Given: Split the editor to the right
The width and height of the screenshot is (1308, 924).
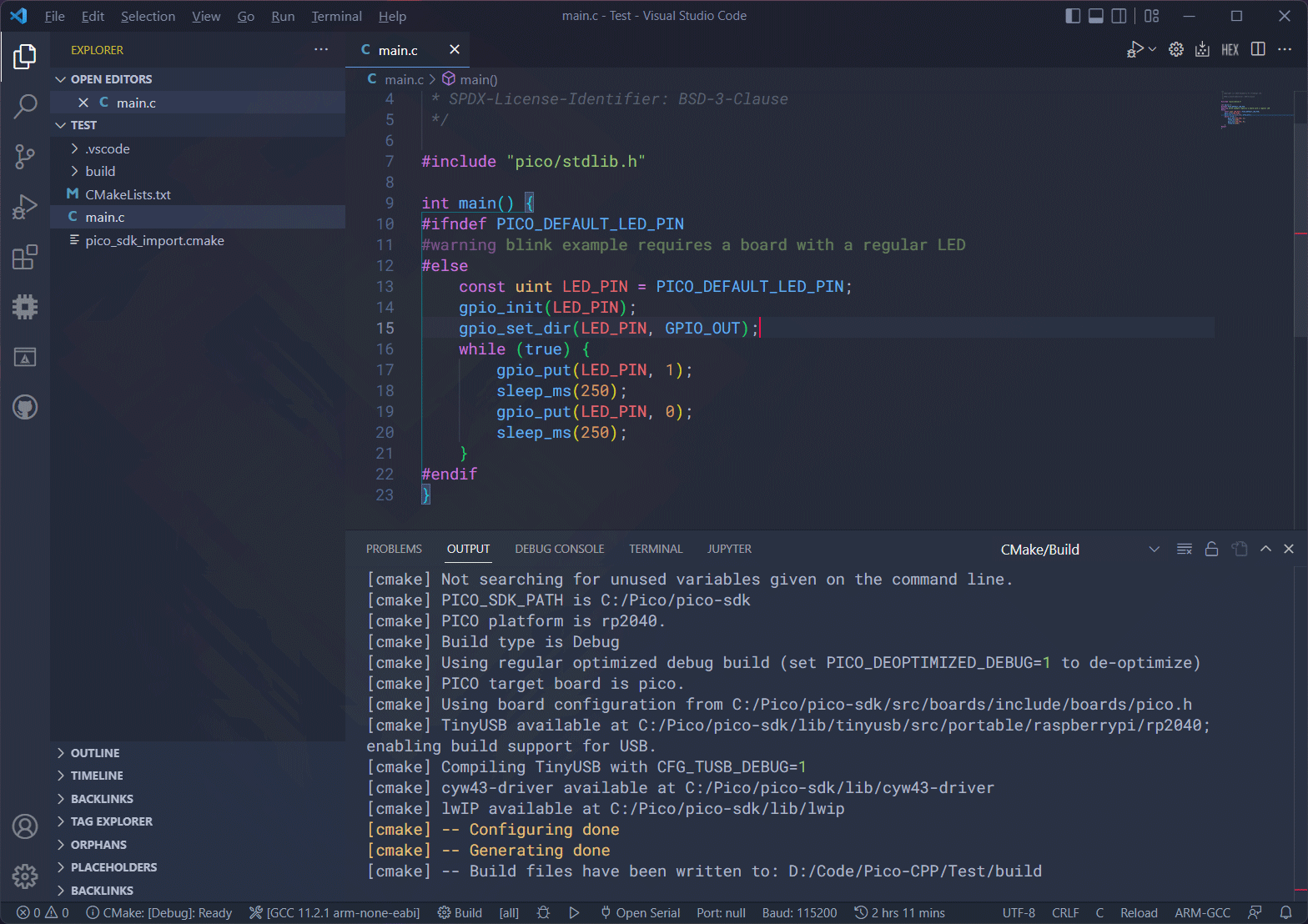Looking at the screenshot, I should coord(1258,50).
